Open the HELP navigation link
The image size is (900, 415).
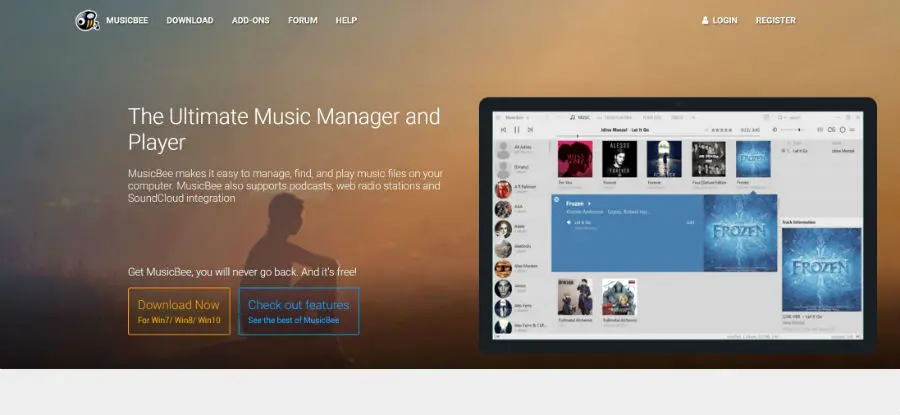[346, 20]
